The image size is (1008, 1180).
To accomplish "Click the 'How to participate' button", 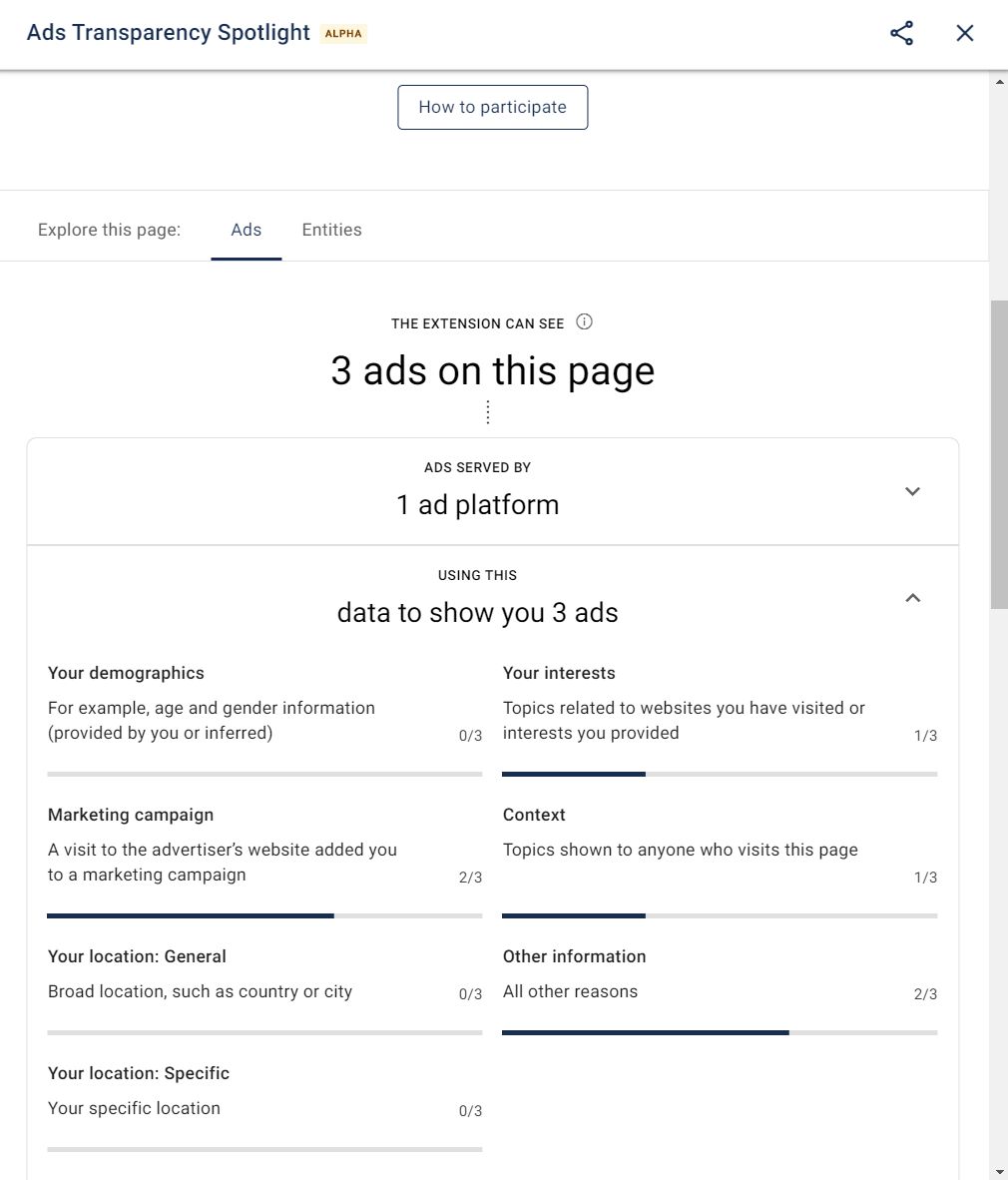I will coord(493,107).
